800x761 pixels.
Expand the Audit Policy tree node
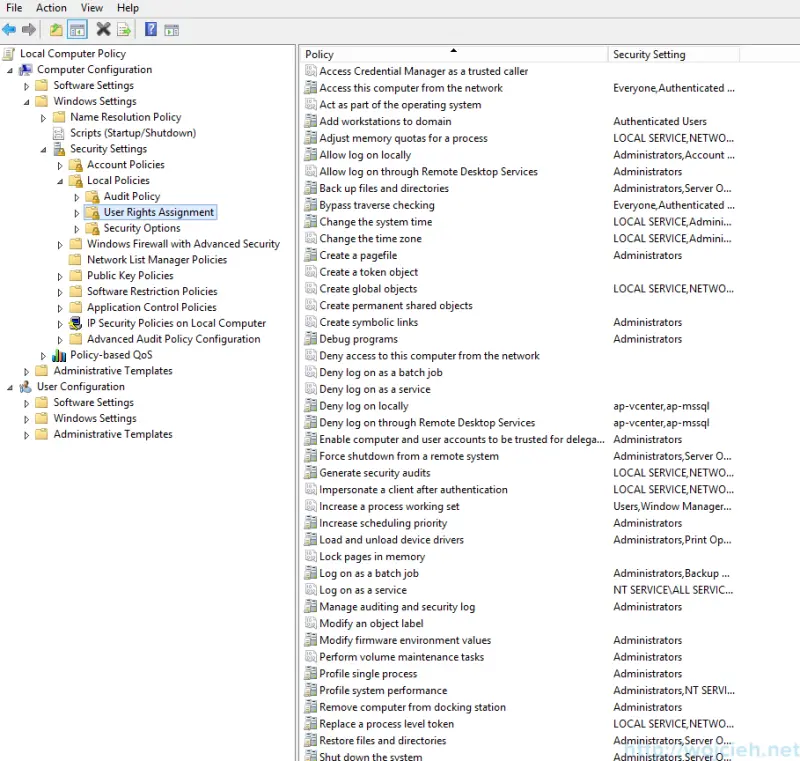tap(77, 196)
